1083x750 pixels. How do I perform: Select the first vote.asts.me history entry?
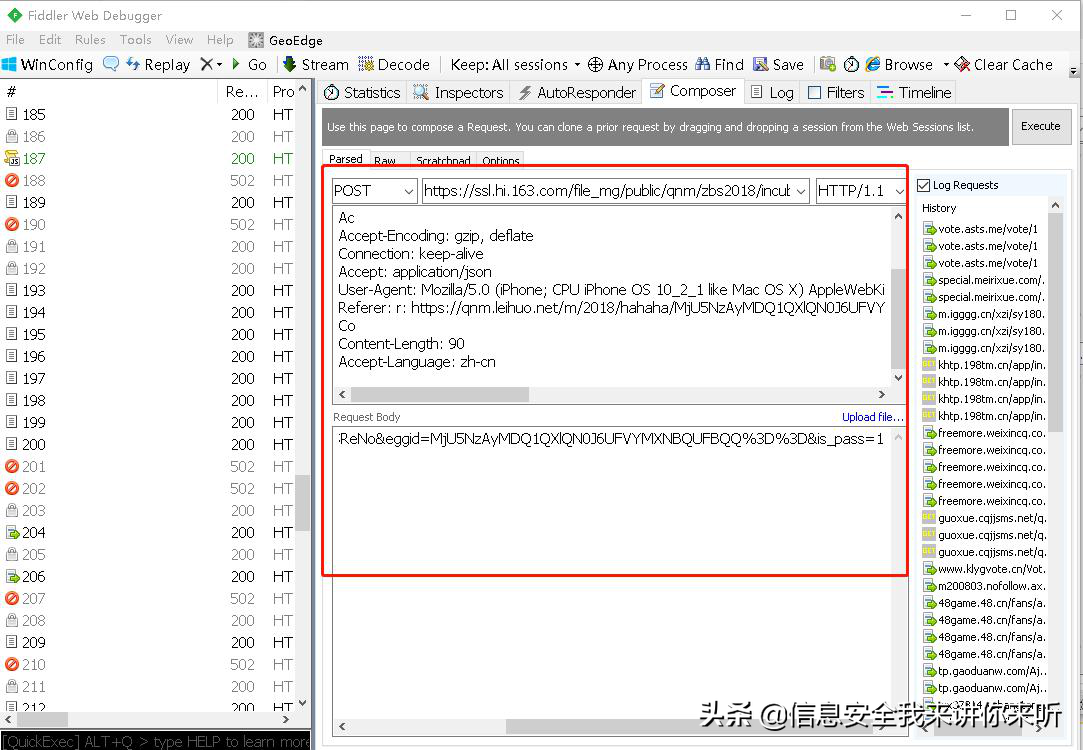984,229
